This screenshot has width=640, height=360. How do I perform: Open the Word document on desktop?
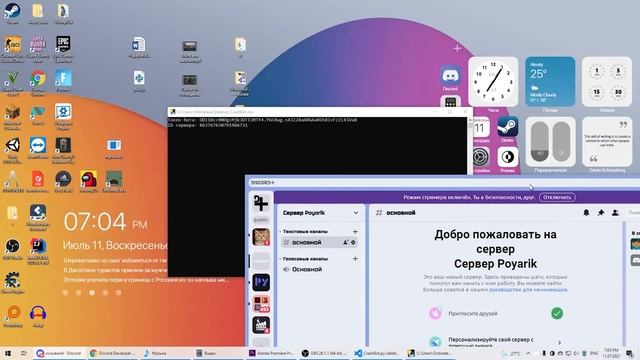[x=139, y=46]
